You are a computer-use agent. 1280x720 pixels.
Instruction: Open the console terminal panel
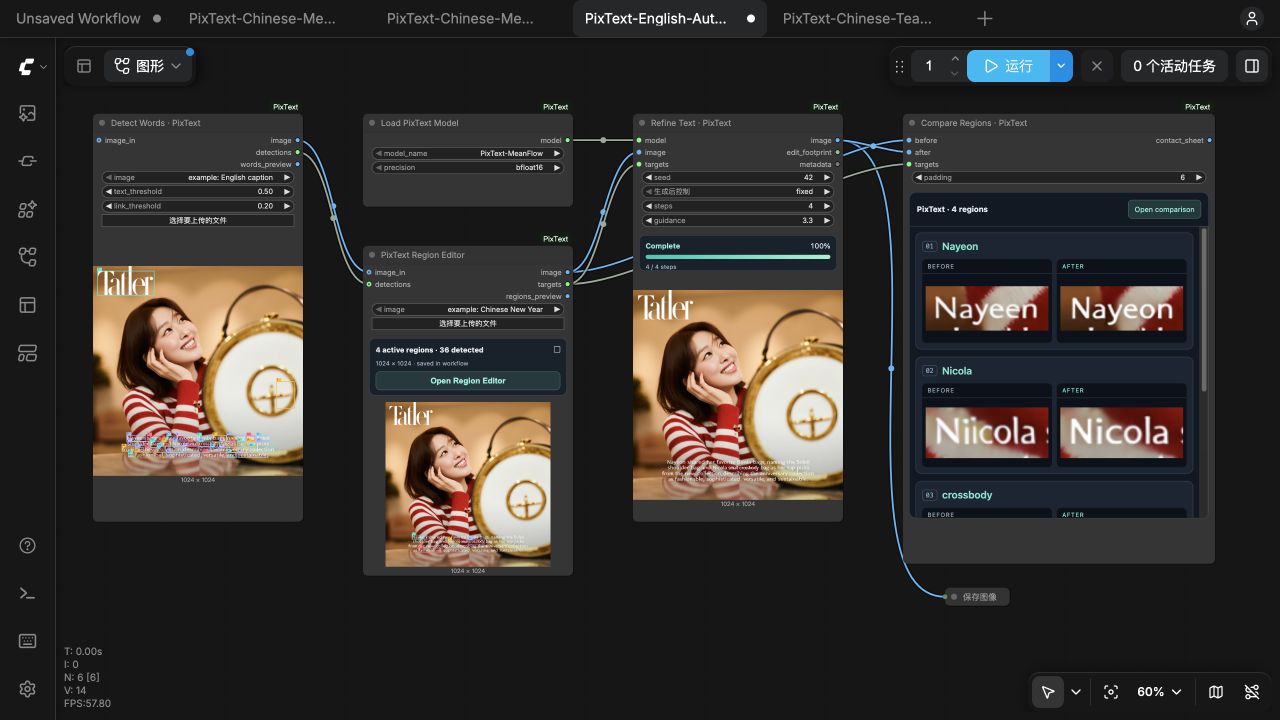[27, 593]
